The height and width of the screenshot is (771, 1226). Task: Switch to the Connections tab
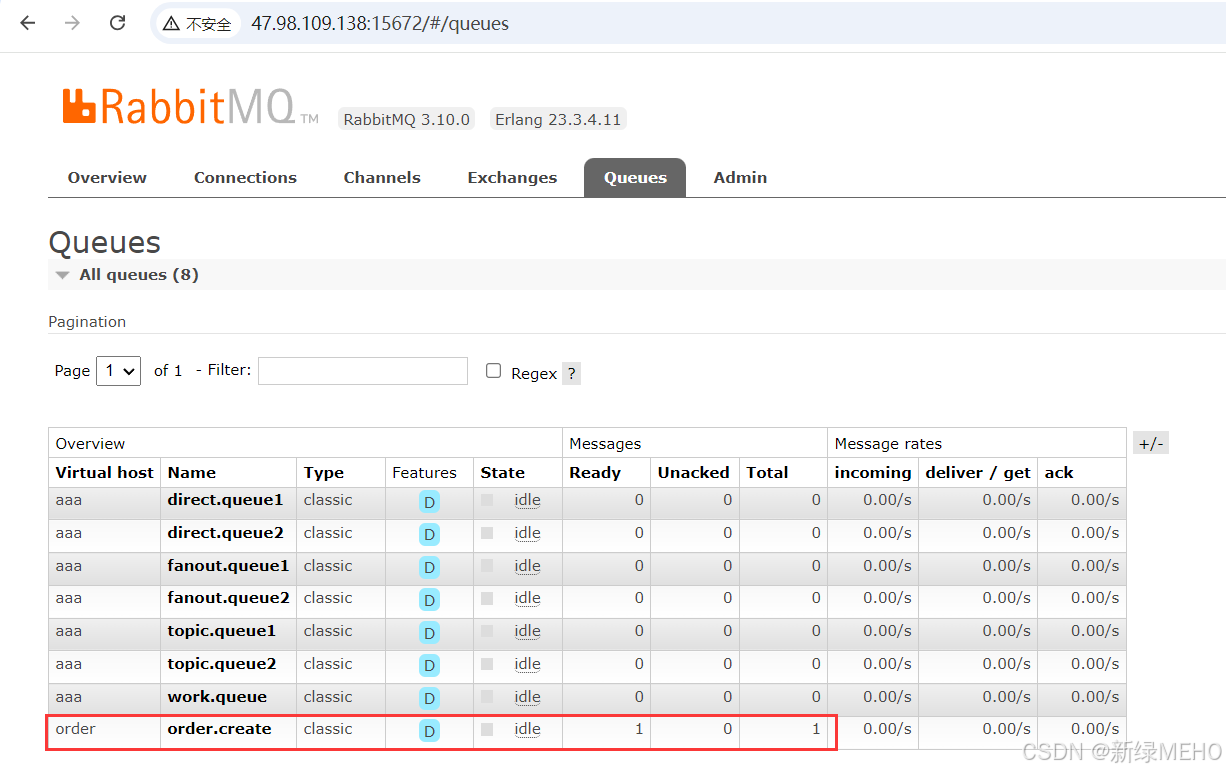(245, 177)
